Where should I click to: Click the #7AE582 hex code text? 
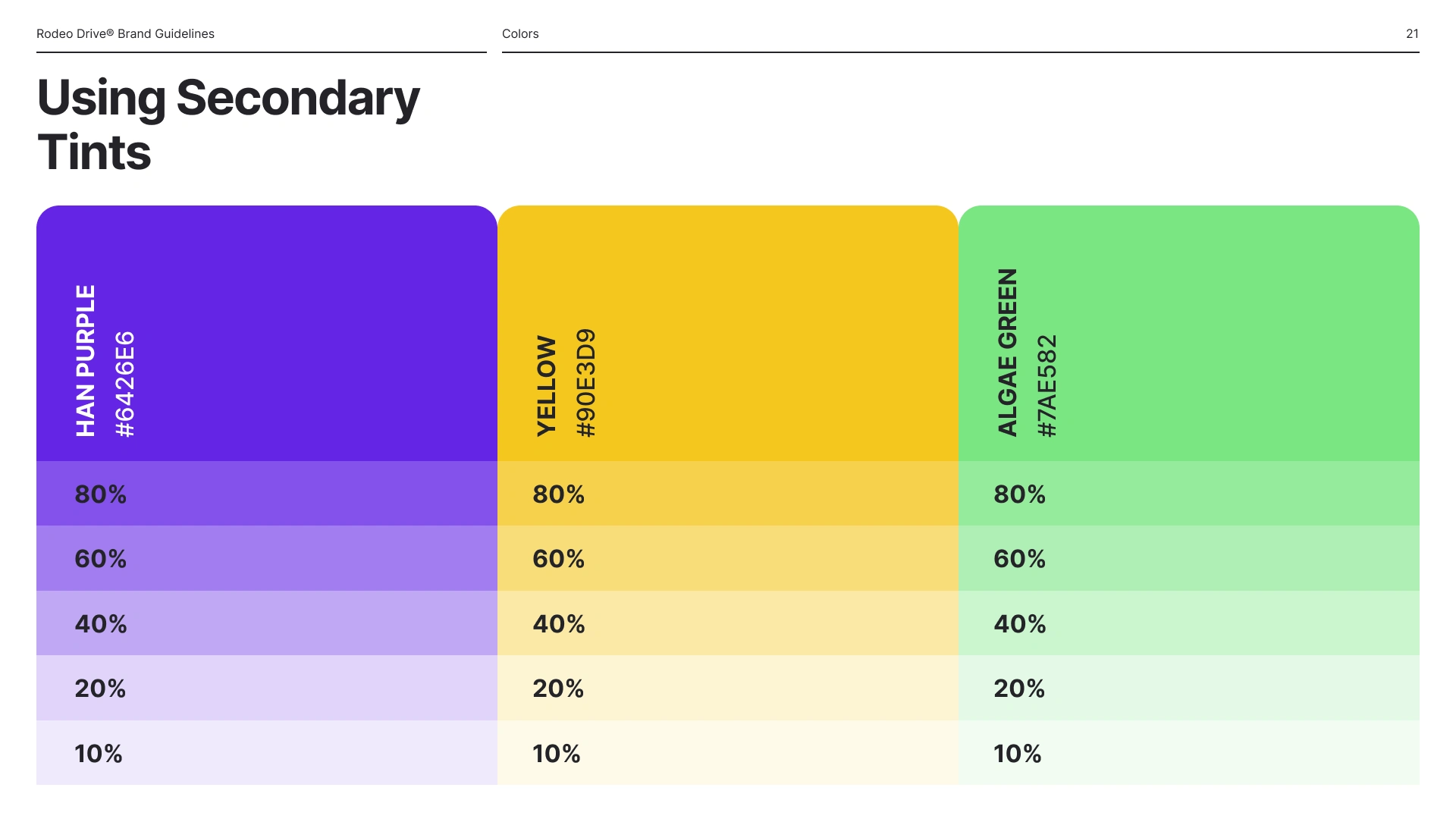point(1047,386)
